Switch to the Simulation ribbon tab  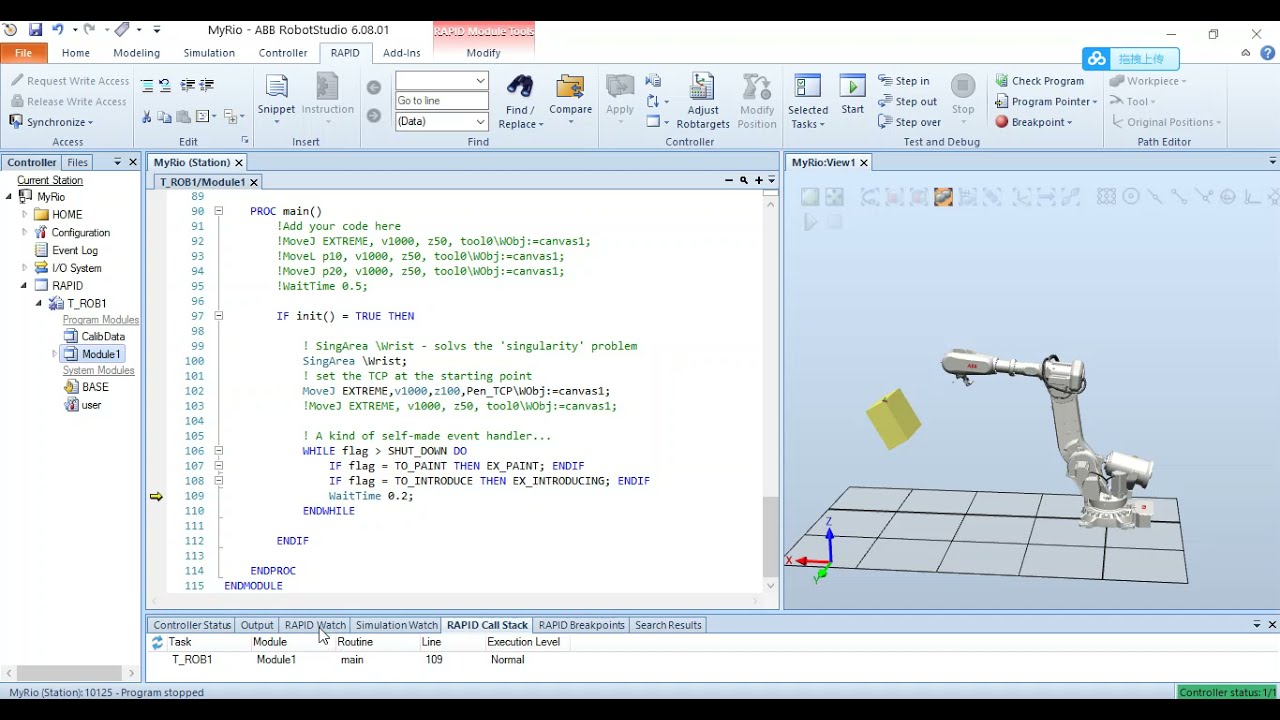(209, 53)
